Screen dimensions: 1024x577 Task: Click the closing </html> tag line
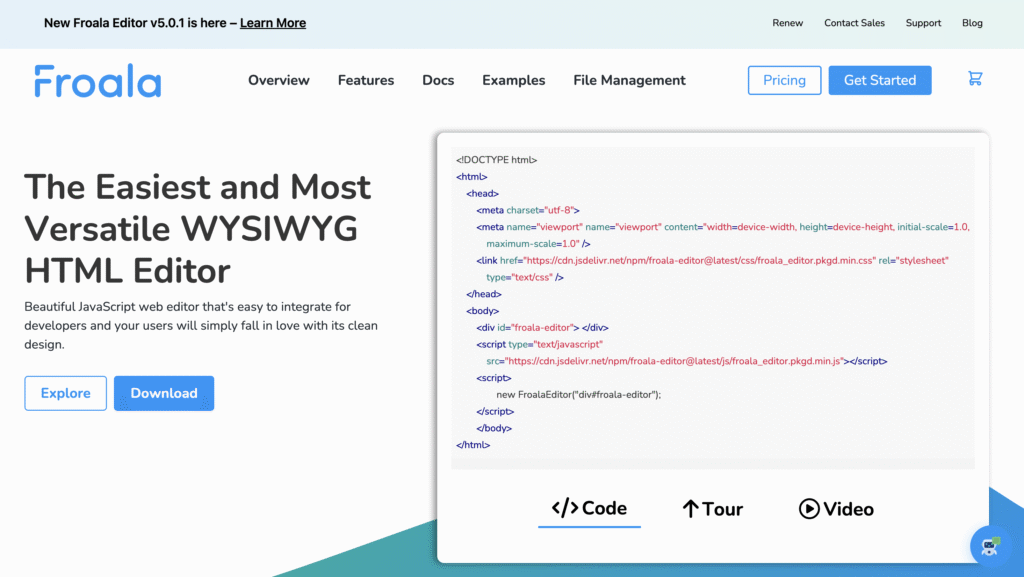(473, 445)
